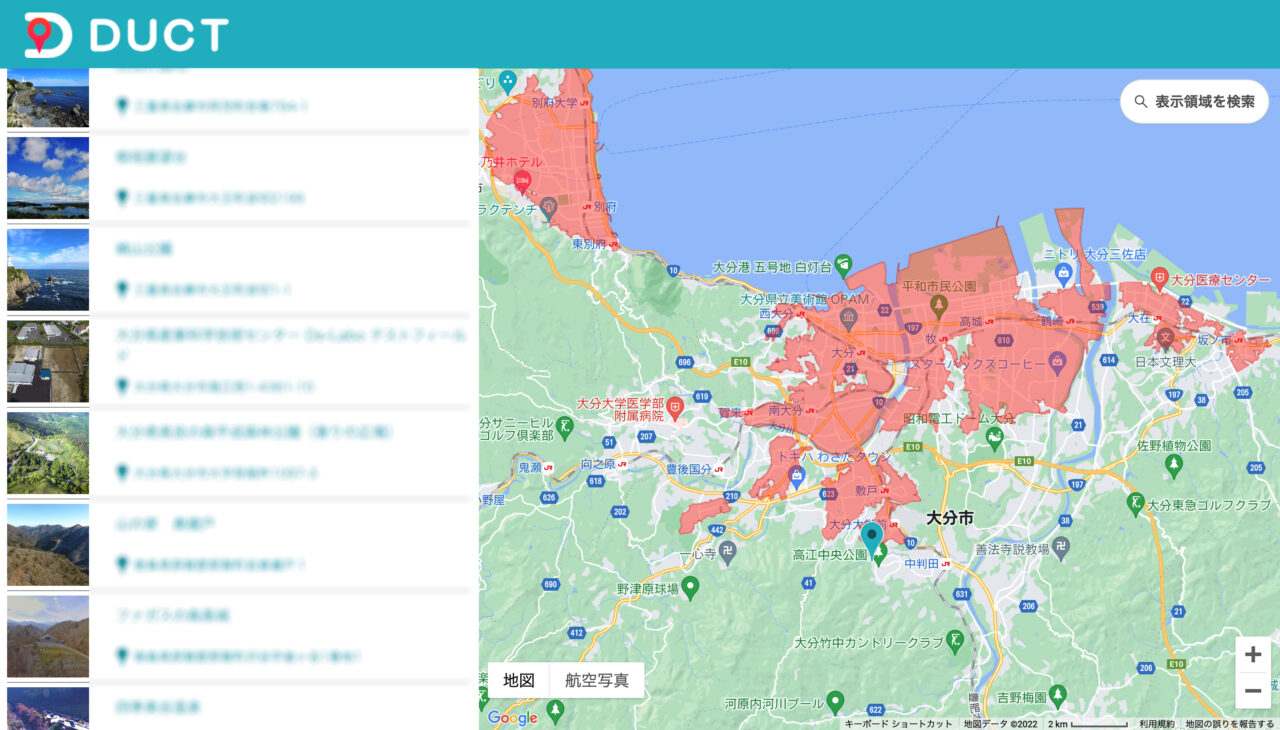Open the 利用規約 terms link
The width and height of the screenshot is (1280, 730).
coord(1156,723)
